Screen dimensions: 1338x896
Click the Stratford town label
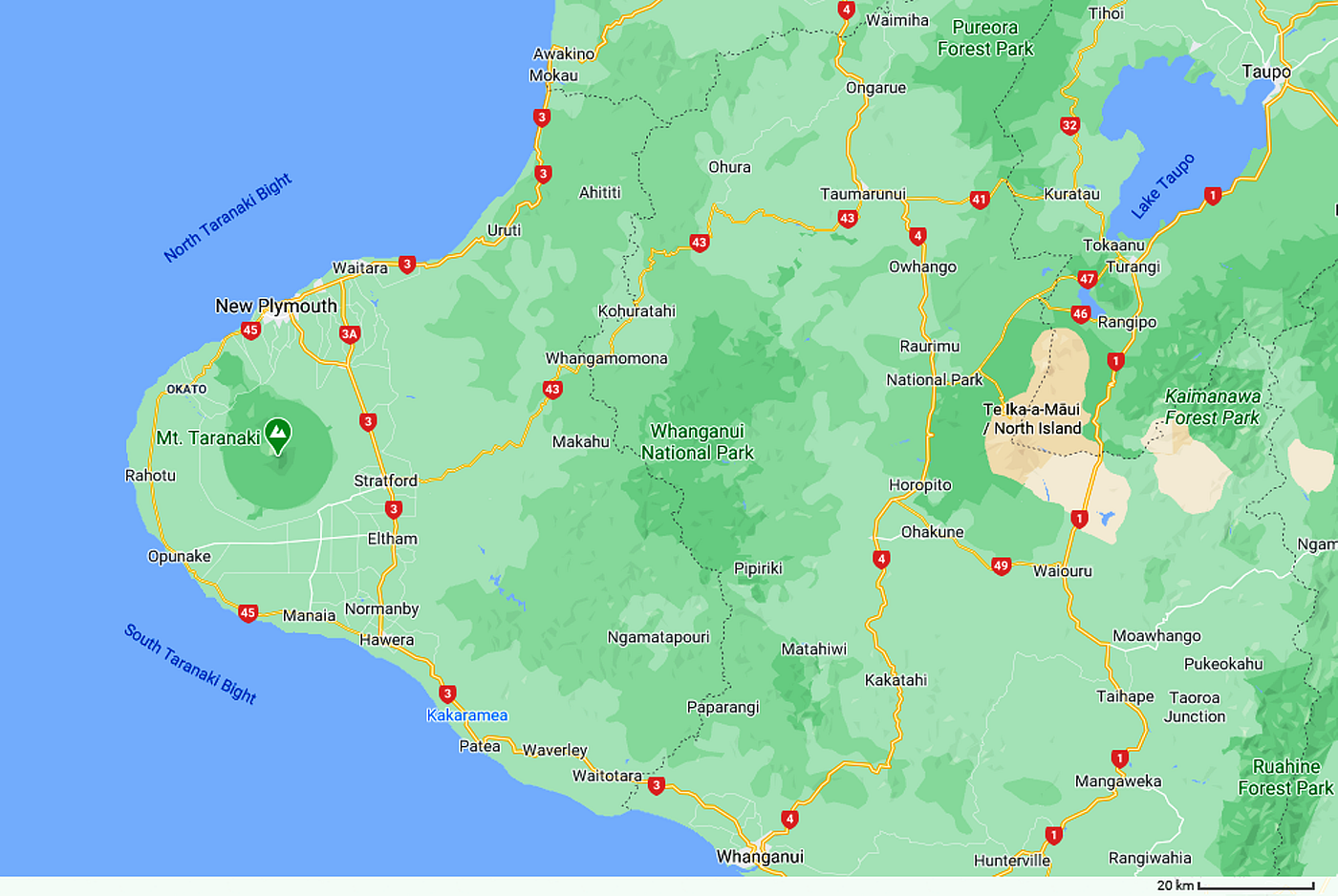[x=385, y=480]
